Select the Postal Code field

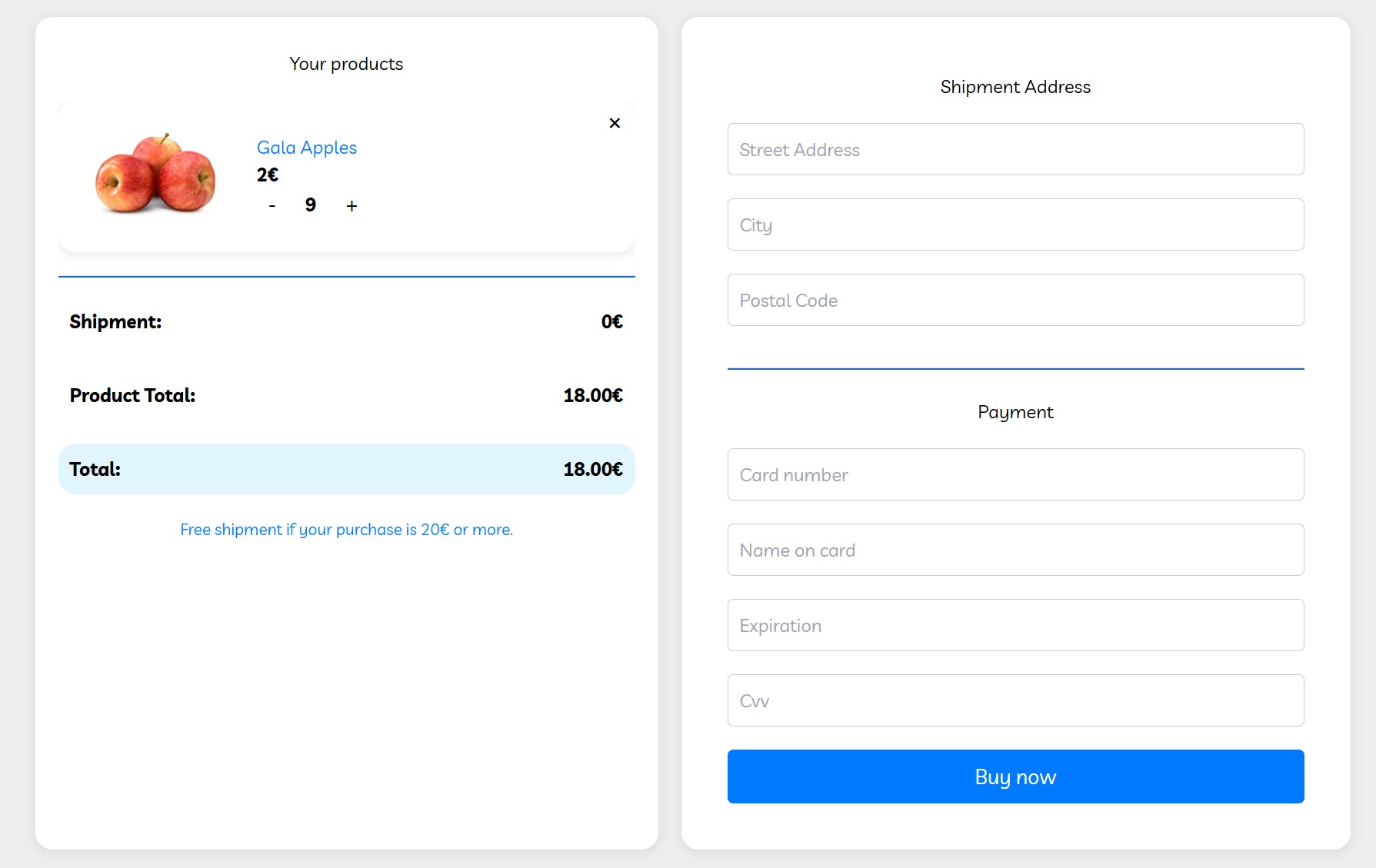point(1015,300)
